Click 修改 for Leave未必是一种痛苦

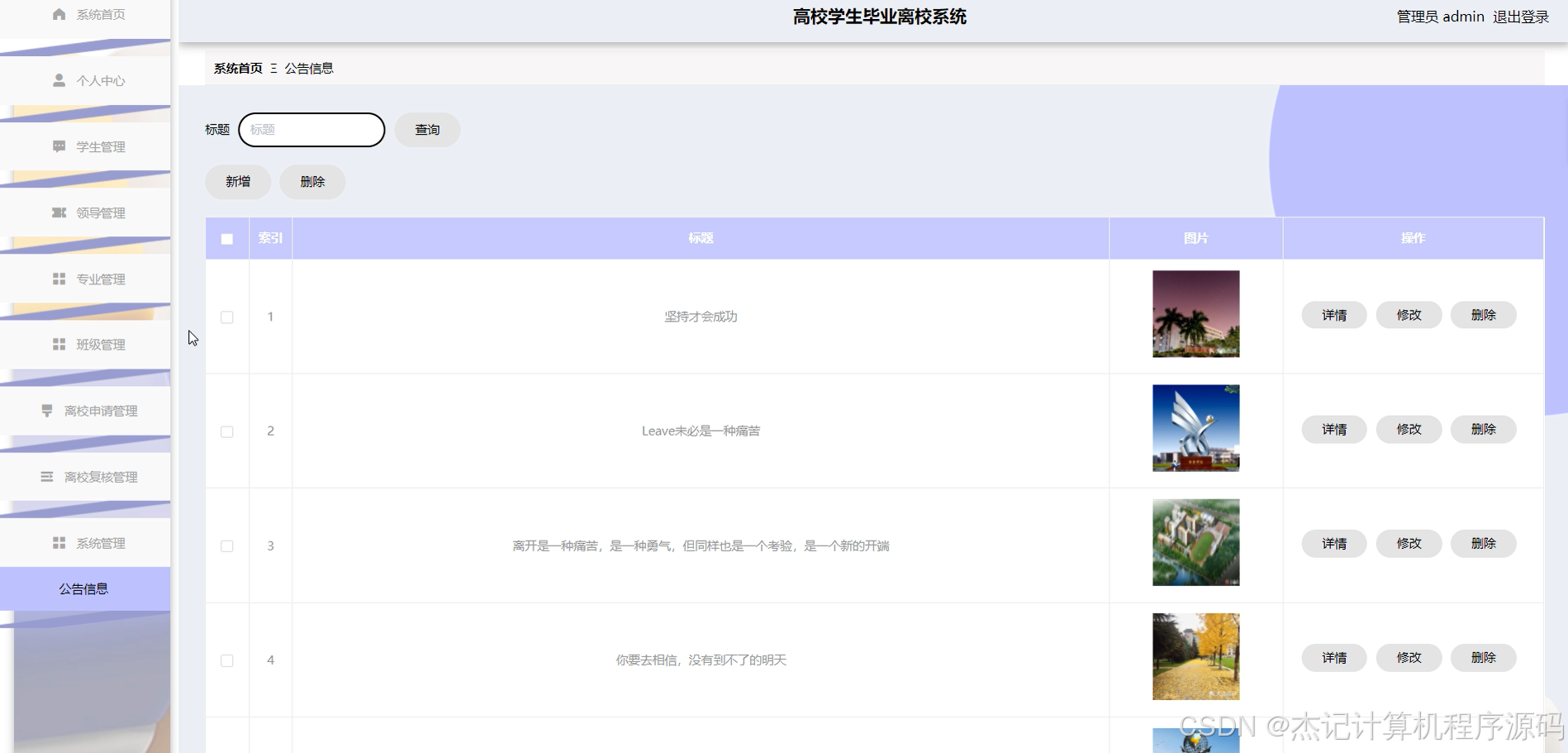(x=1409, y=429)
